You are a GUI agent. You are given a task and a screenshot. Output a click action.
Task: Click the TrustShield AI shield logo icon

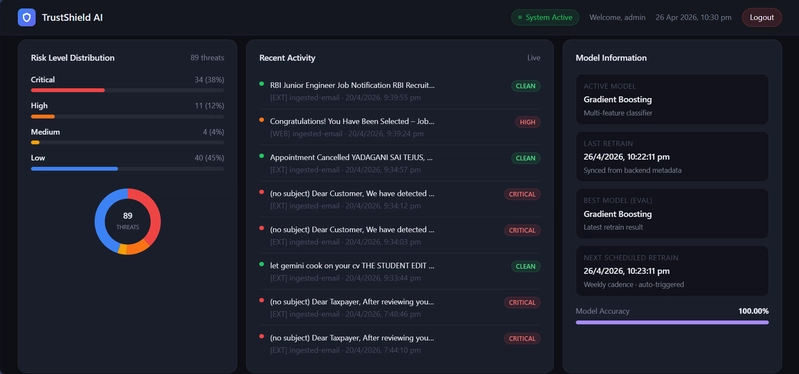coord(26,17)
